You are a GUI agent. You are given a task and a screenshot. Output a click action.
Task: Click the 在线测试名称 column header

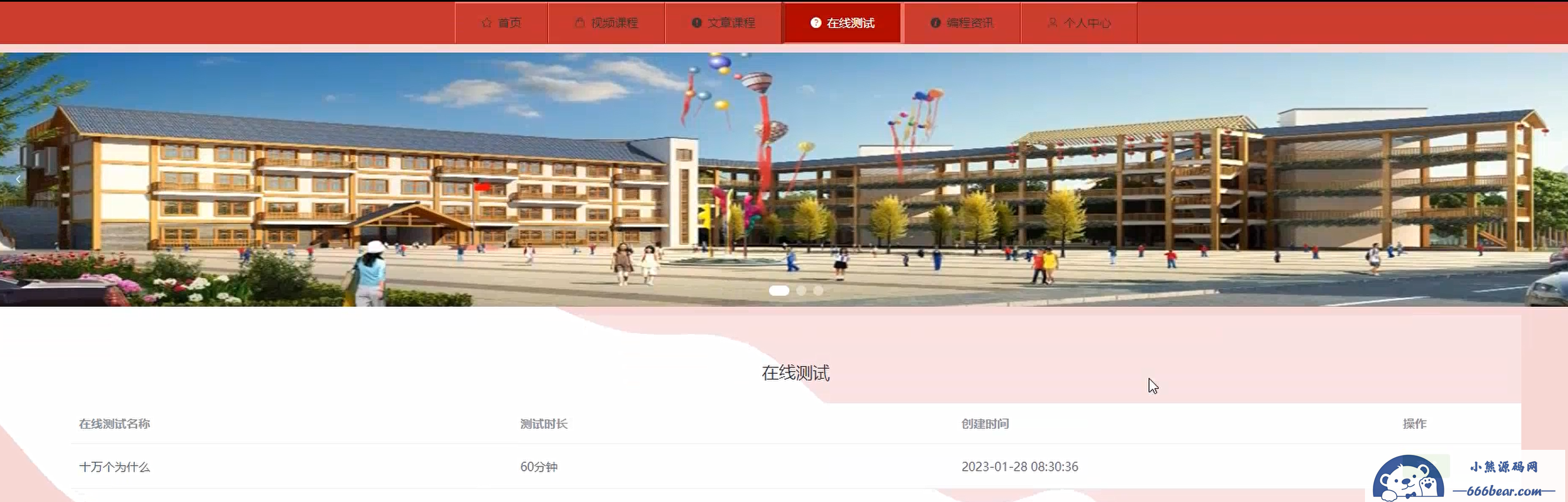115,424
